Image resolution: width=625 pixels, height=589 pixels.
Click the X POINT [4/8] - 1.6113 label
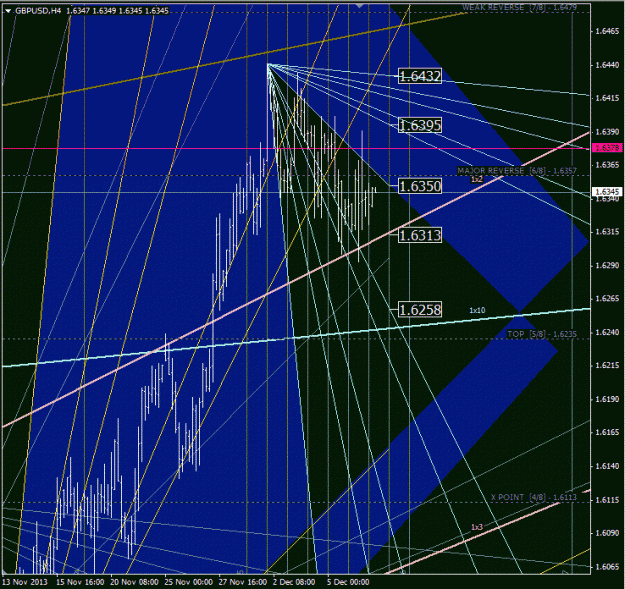click(x=534, y=497)
